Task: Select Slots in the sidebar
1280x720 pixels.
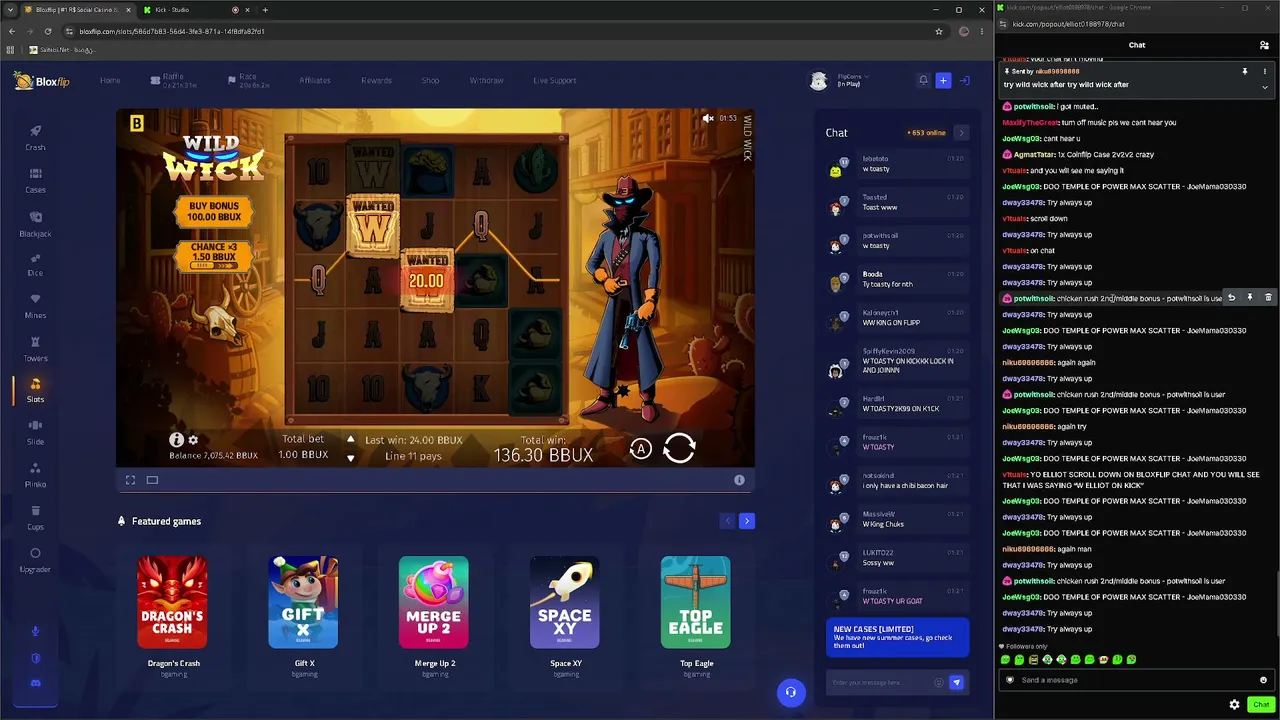Action: [35, 390]
